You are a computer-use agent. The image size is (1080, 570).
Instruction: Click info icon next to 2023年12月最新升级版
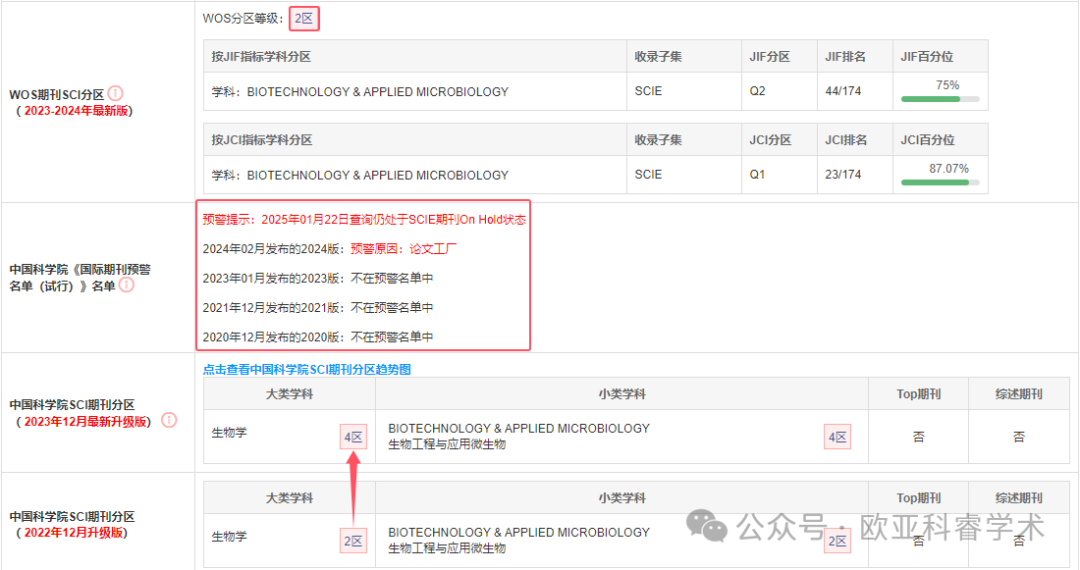(169, 420)
